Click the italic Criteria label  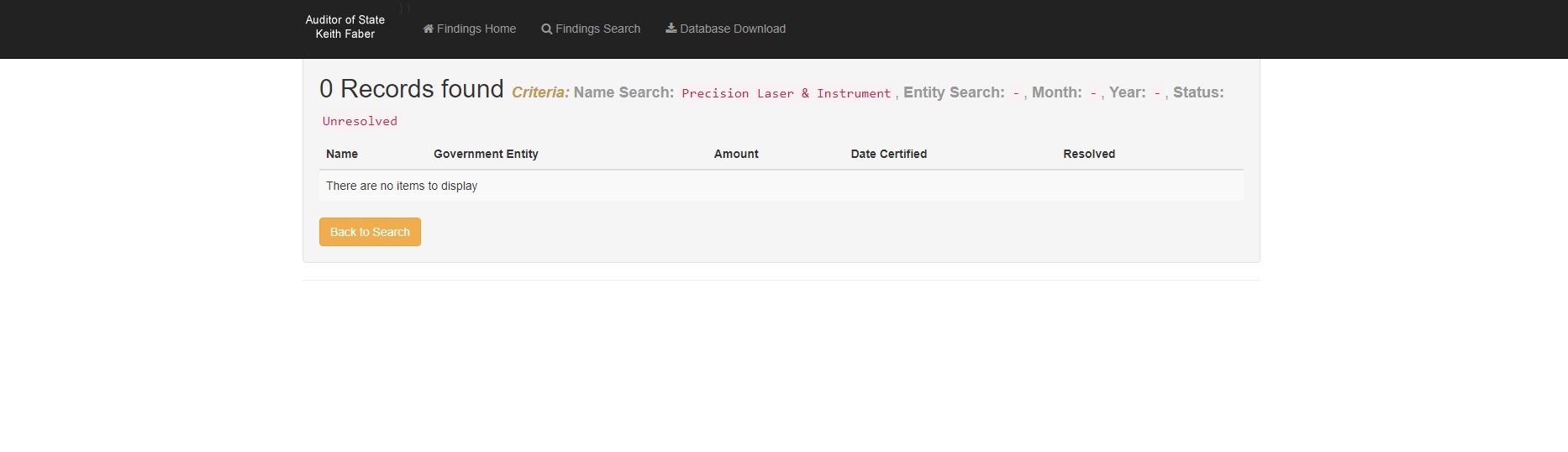point(540,92)
